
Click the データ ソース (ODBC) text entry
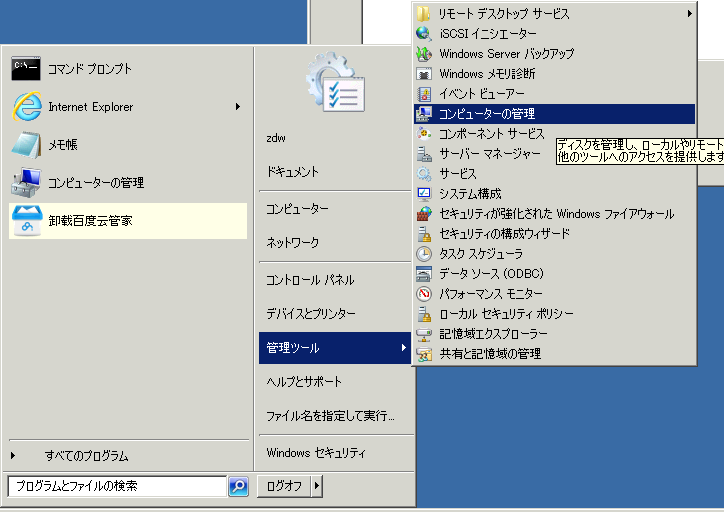coord(491,274)
